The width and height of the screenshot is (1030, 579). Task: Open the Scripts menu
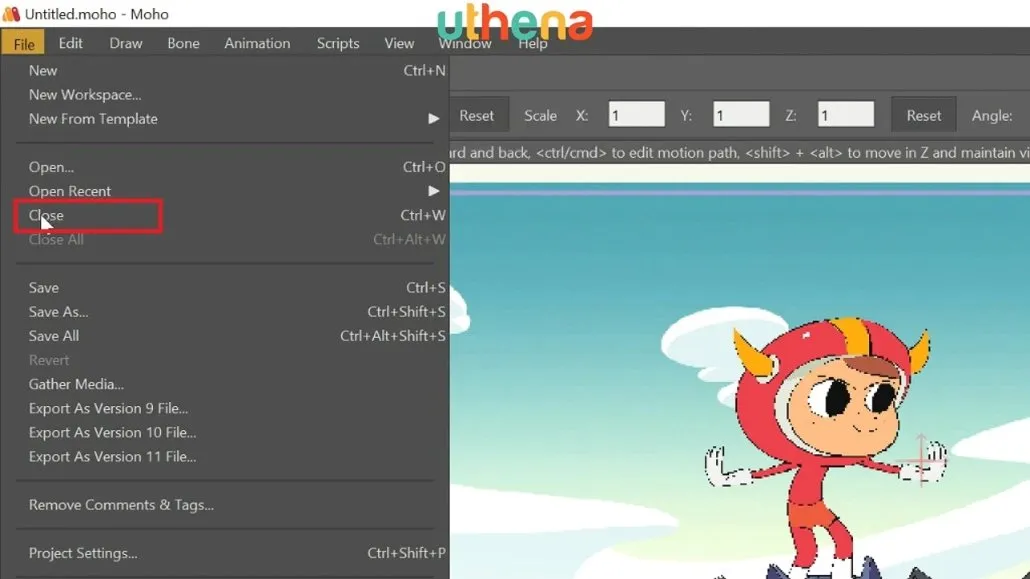(338, 43)
